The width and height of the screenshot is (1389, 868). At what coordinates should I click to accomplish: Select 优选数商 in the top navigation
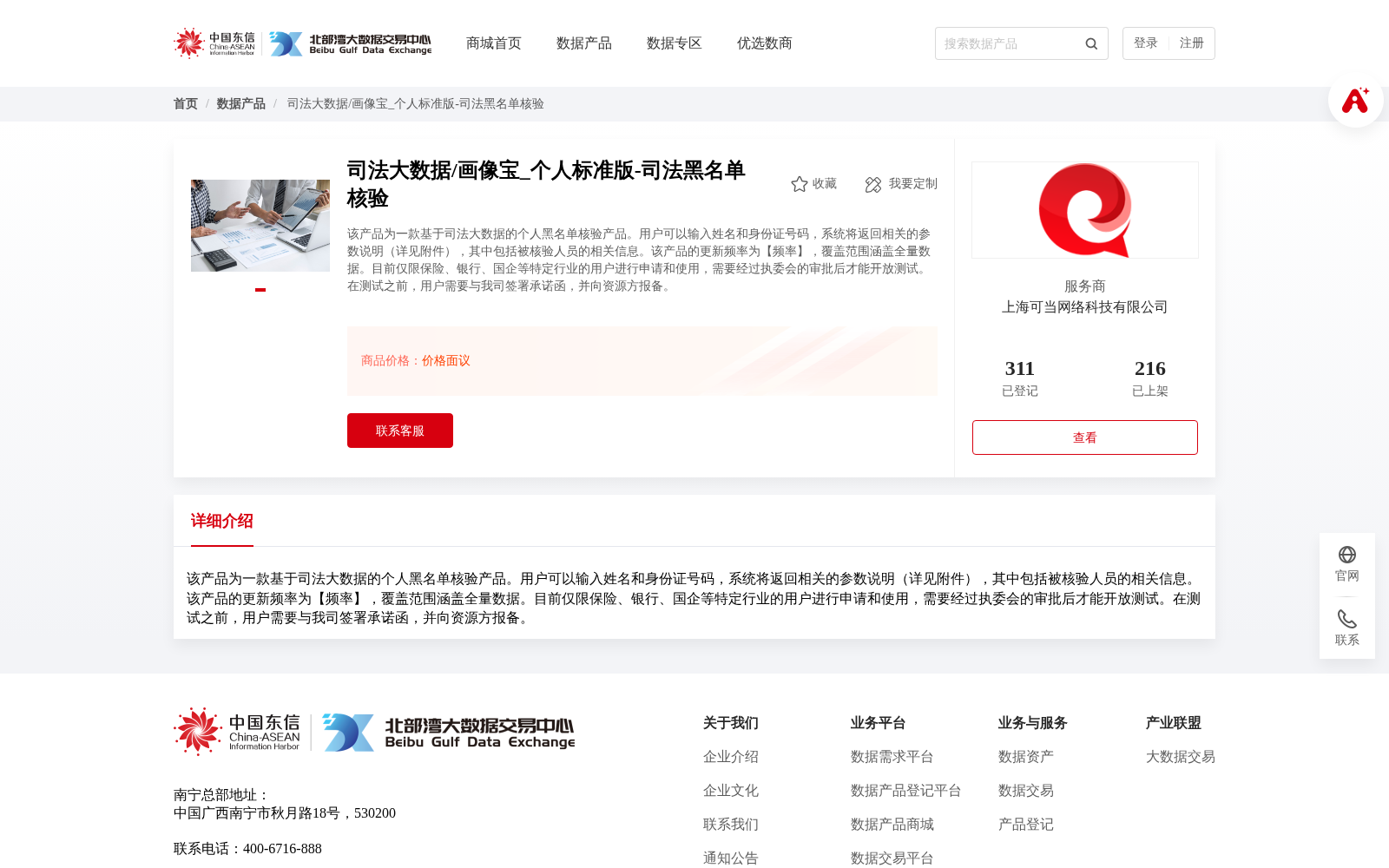765,43
